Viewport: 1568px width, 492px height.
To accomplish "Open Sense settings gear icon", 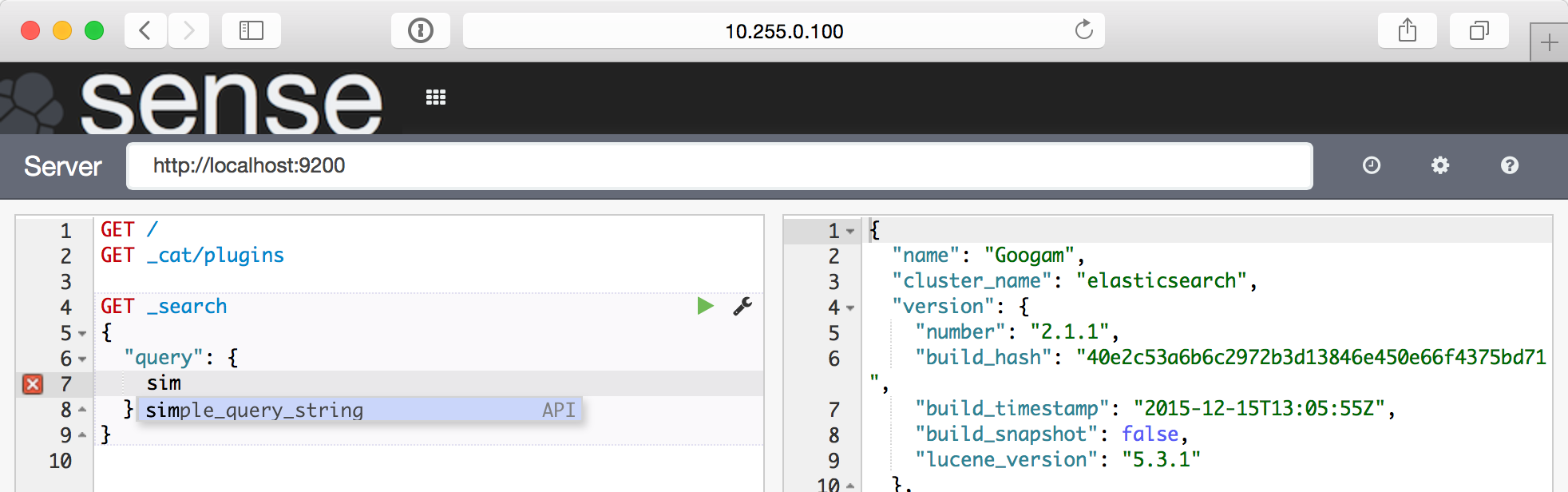I will (x=1439, y=165).
